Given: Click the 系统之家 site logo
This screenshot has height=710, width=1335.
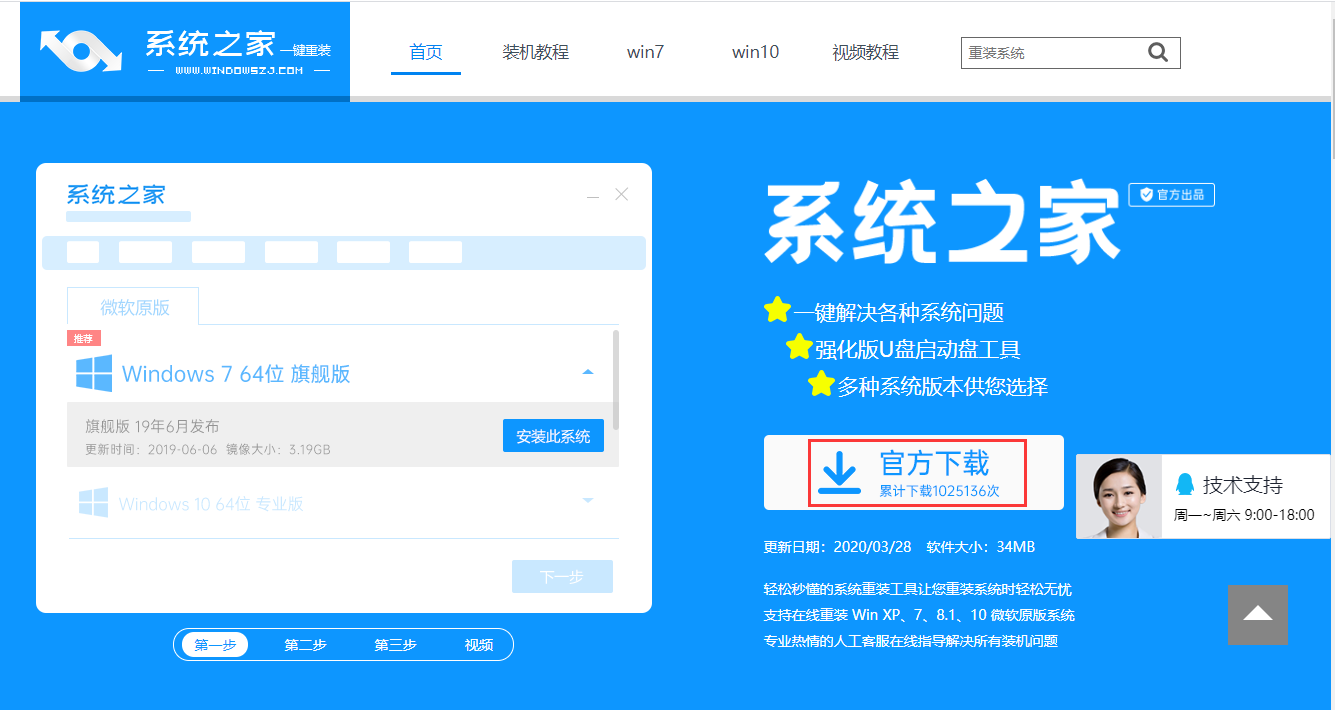Looking at the screenshot, I should 185,50.
